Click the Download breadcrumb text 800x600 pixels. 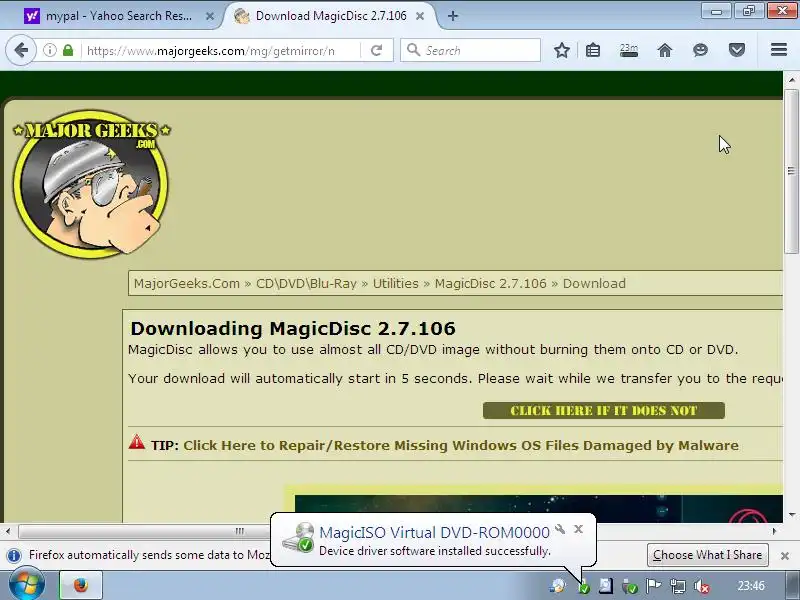click(594, 284)
